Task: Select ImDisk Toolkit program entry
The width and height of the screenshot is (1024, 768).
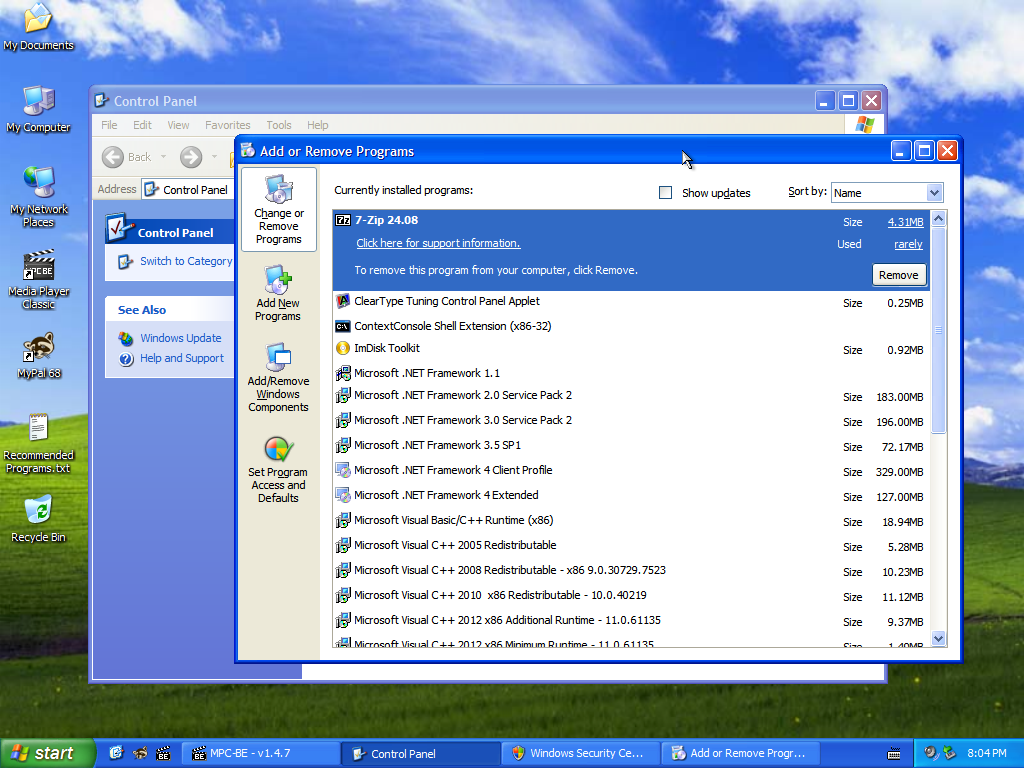Action: (x=387, y=349)
